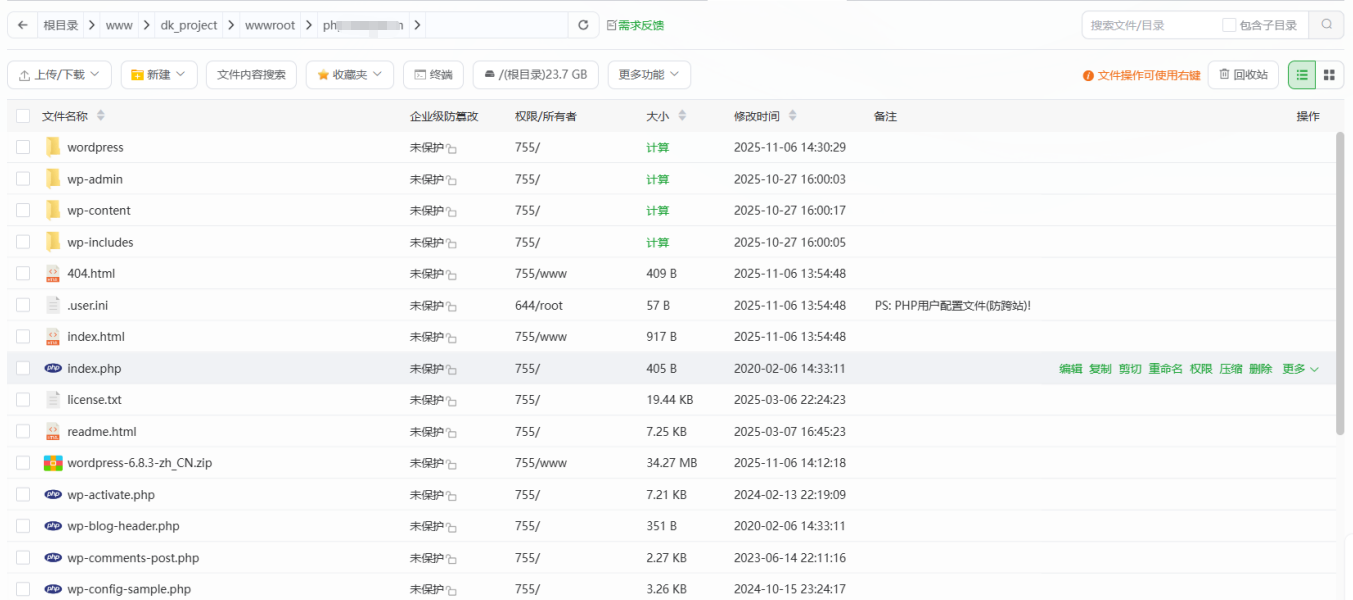Open the 新建 (New) menu
Screen dimensions: 1353x600
coord(158,74)
